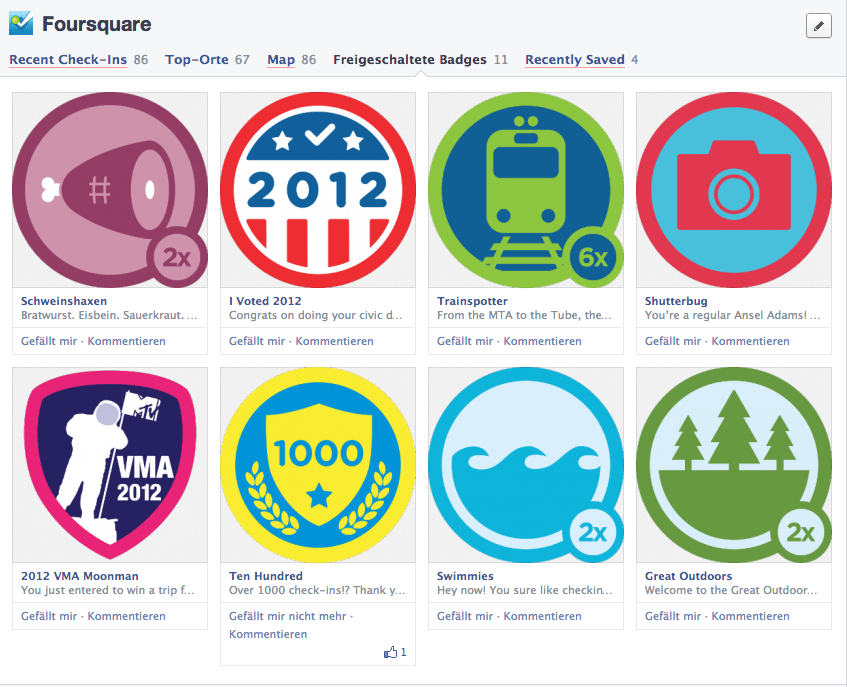Click the Foursquare app logo icon
The height and width of the screenshot is (687, 847).
[21, 24]
